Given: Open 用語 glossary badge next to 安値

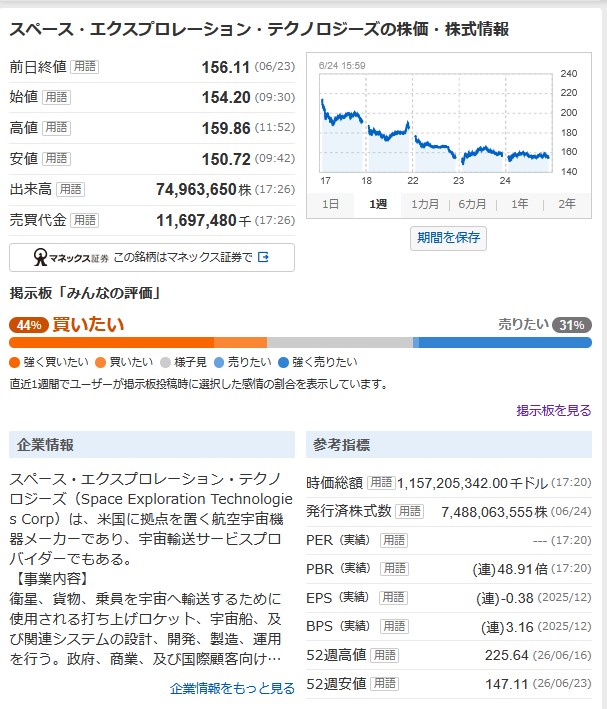Looking at the screenshot, I should coord(56,159).
